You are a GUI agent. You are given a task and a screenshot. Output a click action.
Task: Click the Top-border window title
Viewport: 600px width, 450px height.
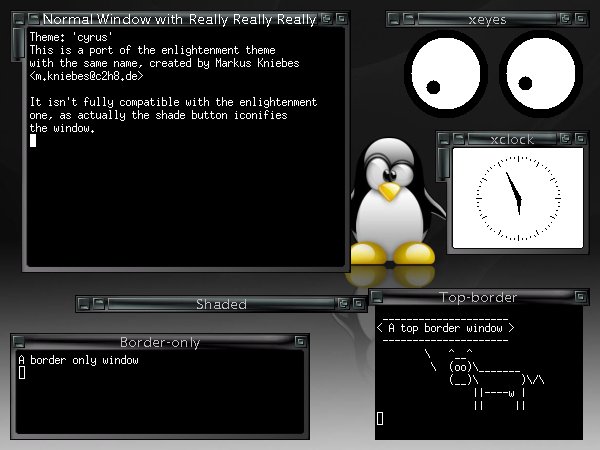[478, 297]
